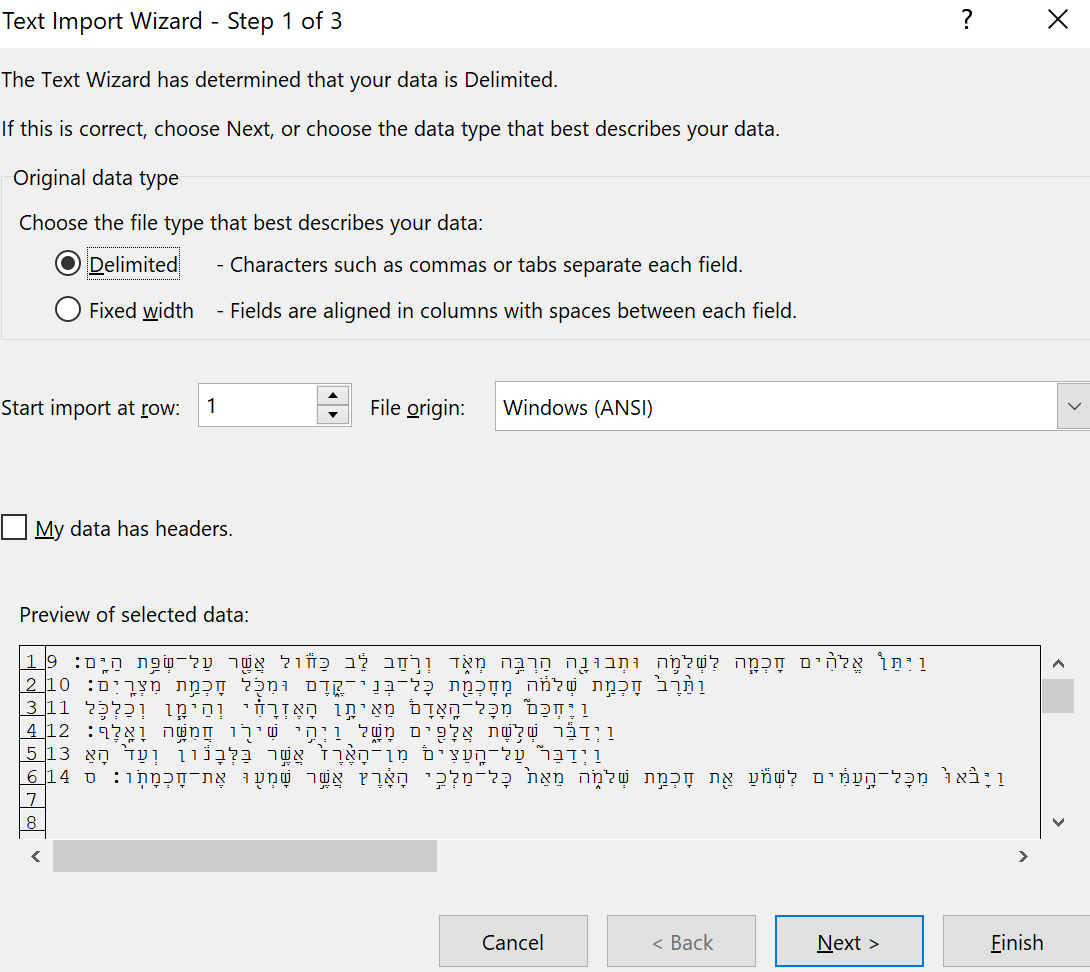Click the Finish button
1090x972 pixels.
pos(1016,943)
